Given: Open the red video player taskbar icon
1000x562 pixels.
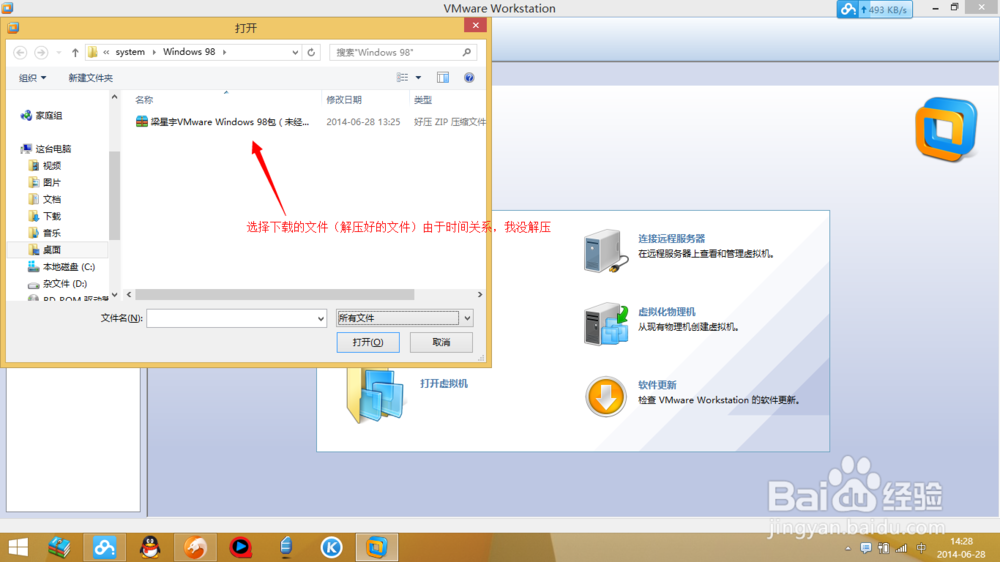Looking at the screenshot, I should [240, 547].
